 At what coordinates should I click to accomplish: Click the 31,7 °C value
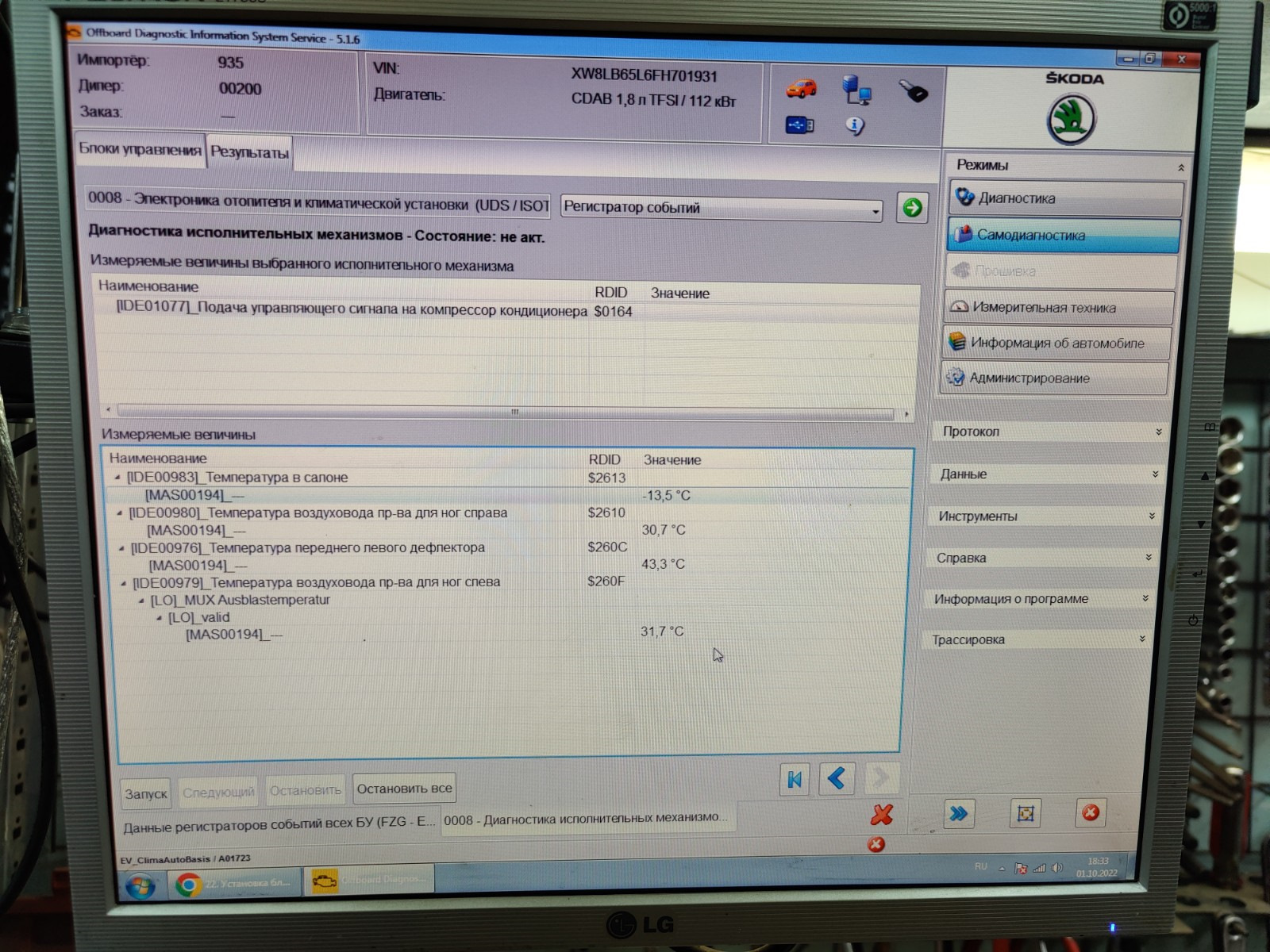662,631
